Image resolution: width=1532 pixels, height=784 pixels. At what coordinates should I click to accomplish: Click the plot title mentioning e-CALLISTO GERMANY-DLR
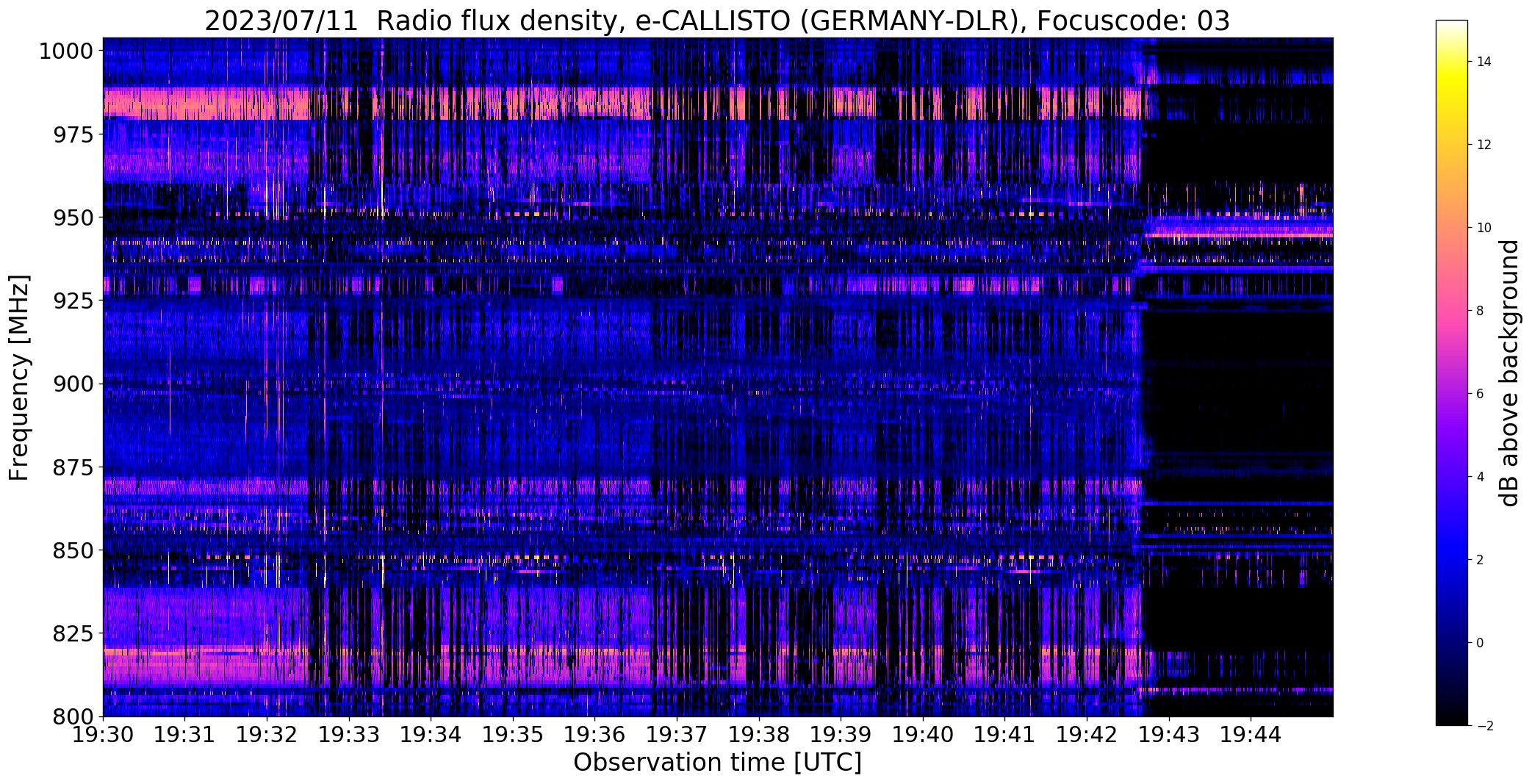click(717, 21)
